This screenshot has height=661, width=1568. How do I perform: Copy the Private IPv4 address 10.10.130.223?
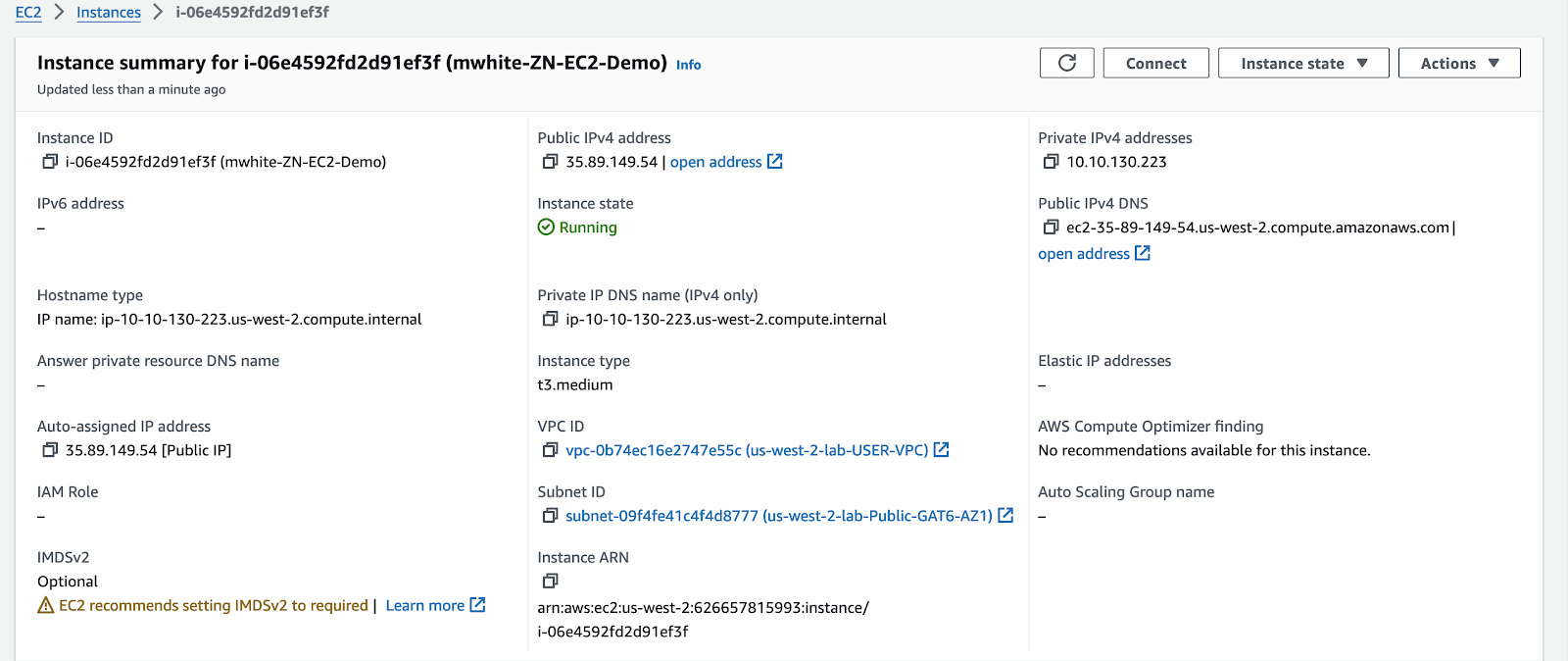[1051, 162]
